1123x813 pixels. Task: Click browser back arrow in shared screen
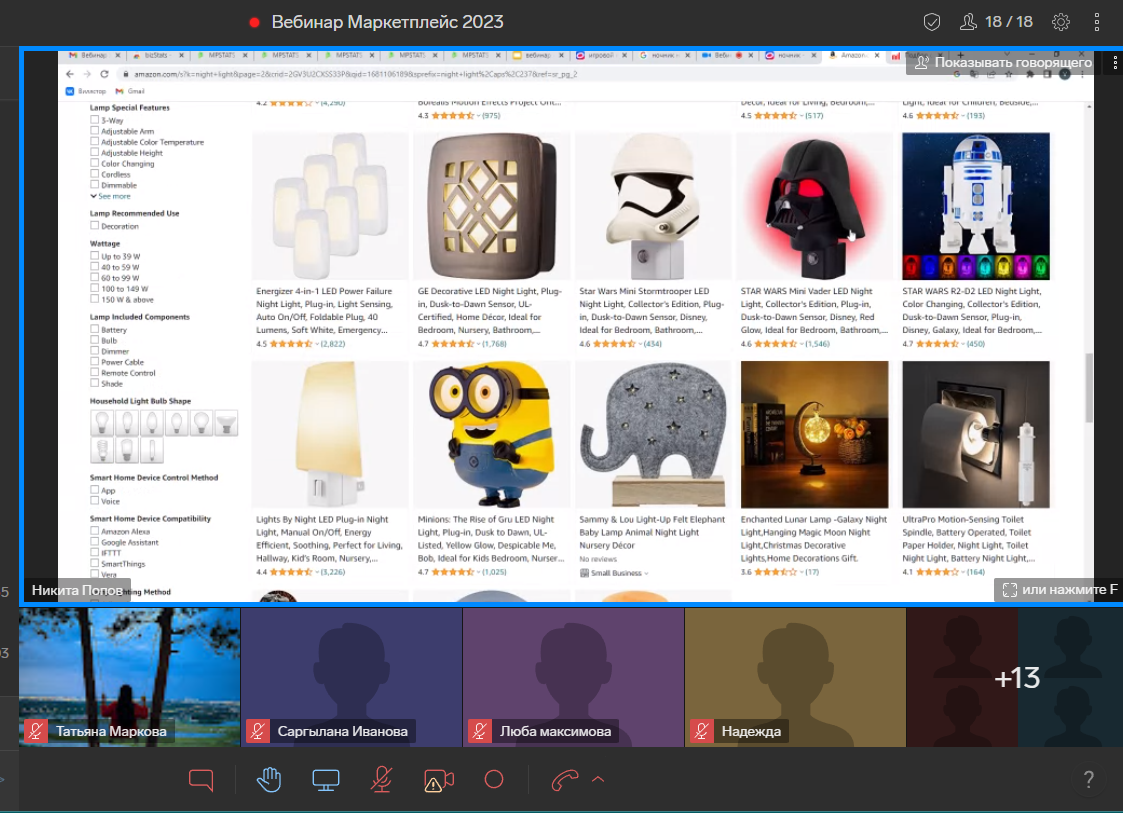pos(69,74)
